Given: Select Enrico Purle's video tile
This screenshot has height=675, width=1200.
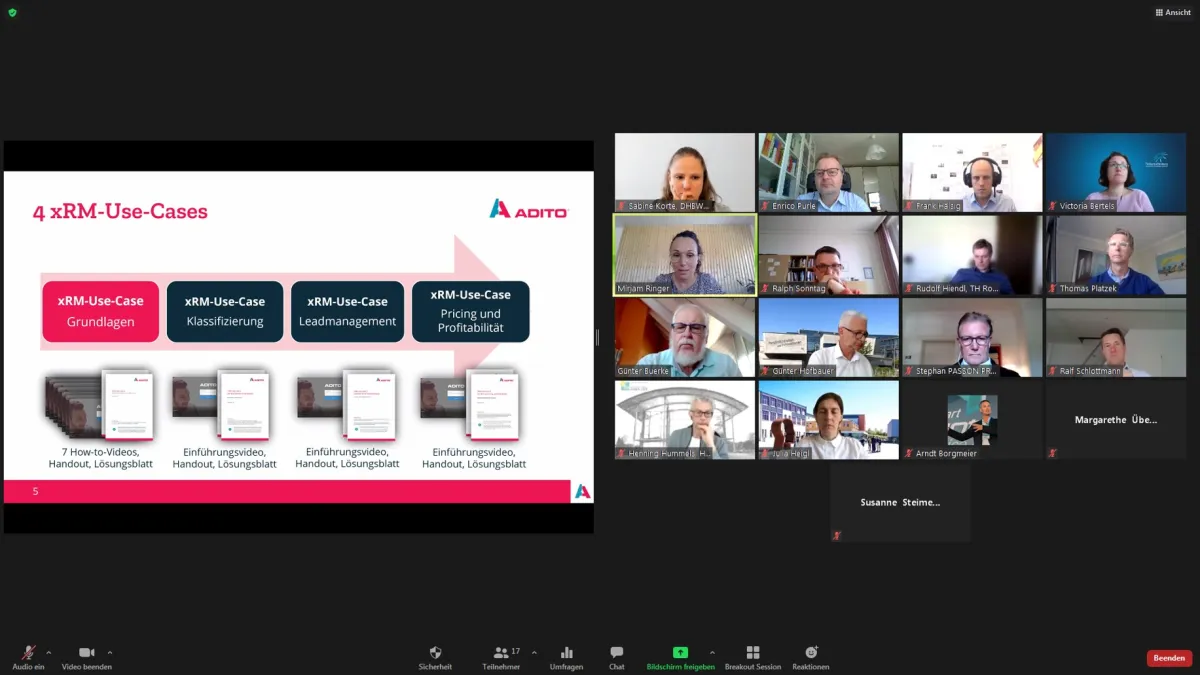Looking at the screenshot, I should tap(828, 172).
